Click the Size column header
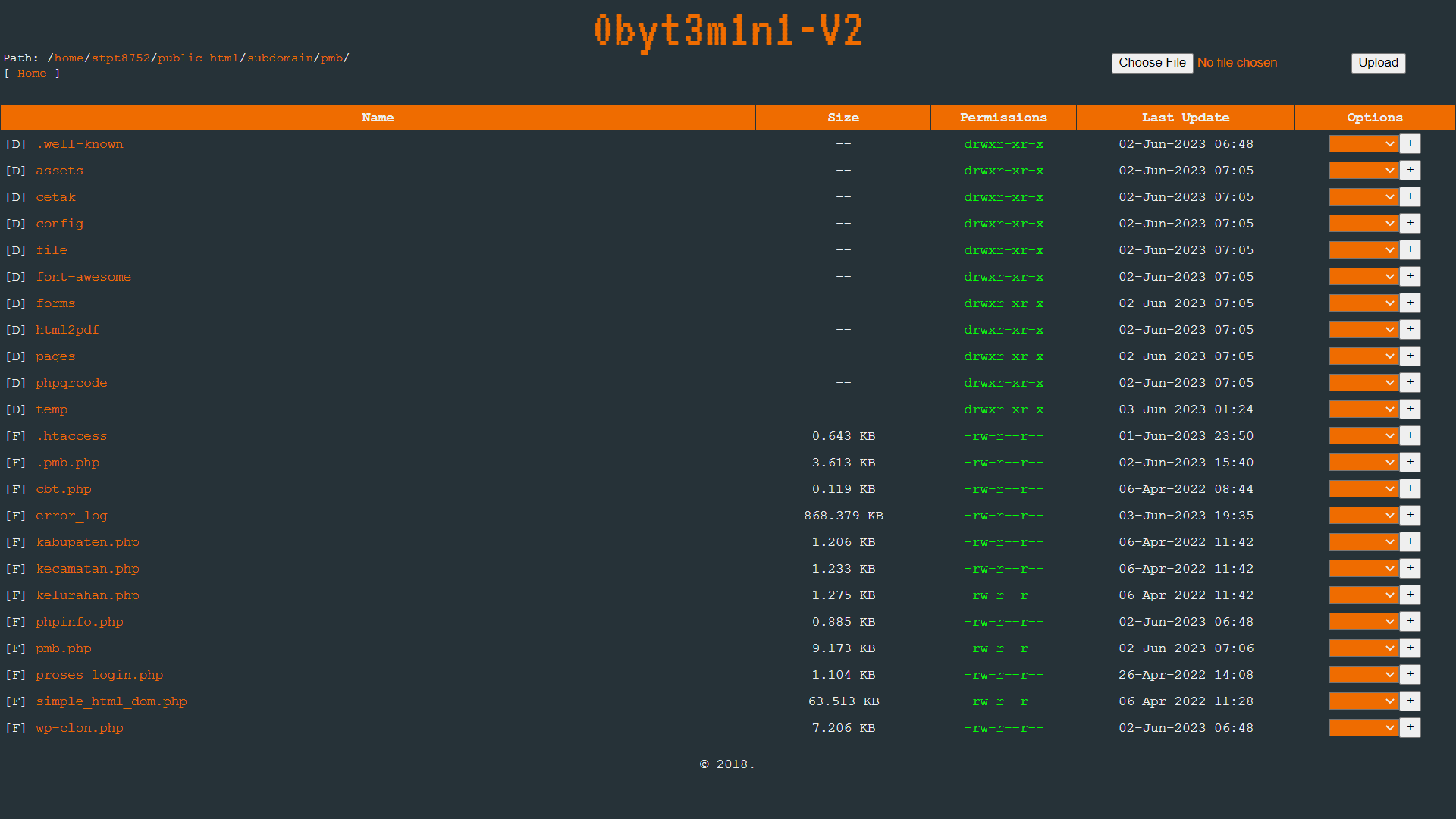 [x=843, y=118]
